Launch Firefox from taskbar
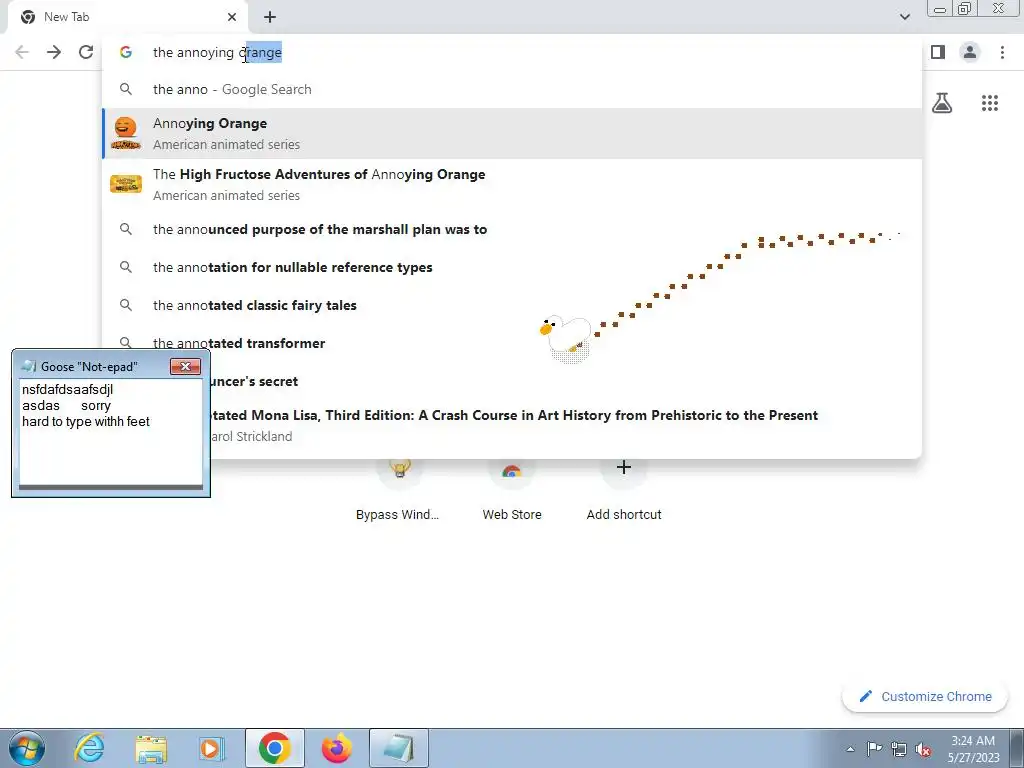 pos(336,748)
